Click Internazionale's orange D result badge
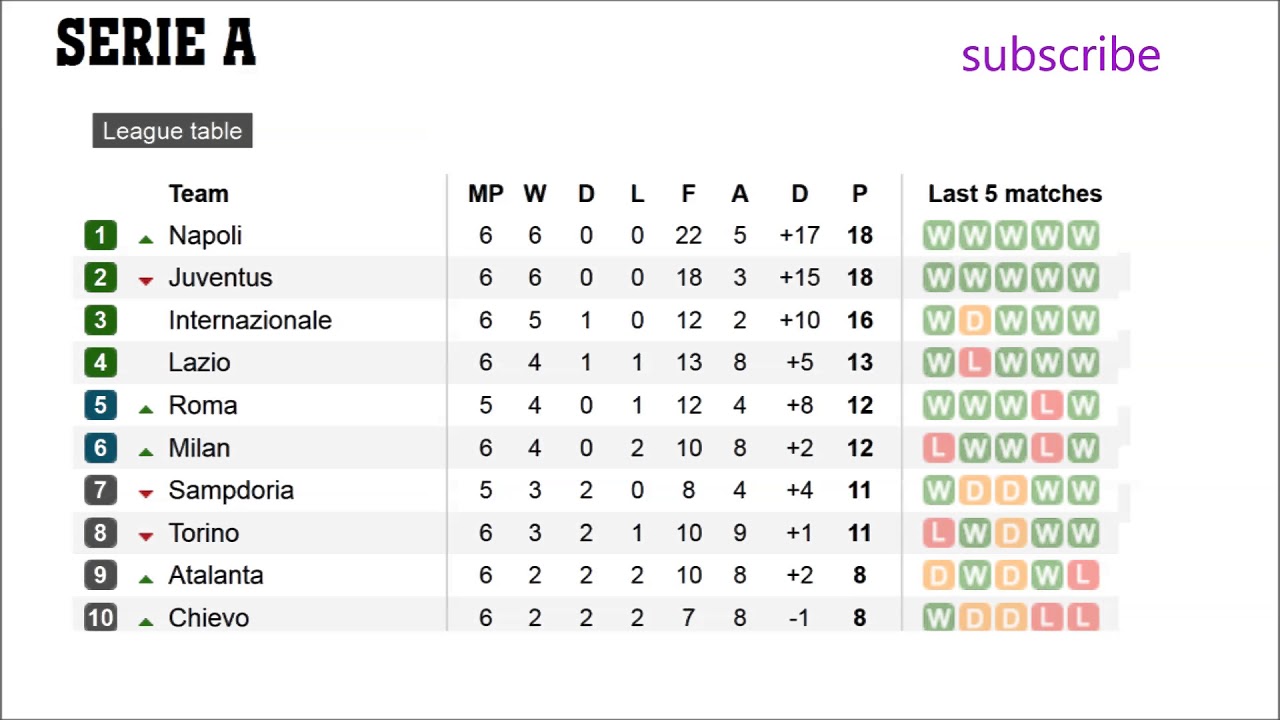Image resolution: width=1280 pixels, height=720 pixels. 974,321
